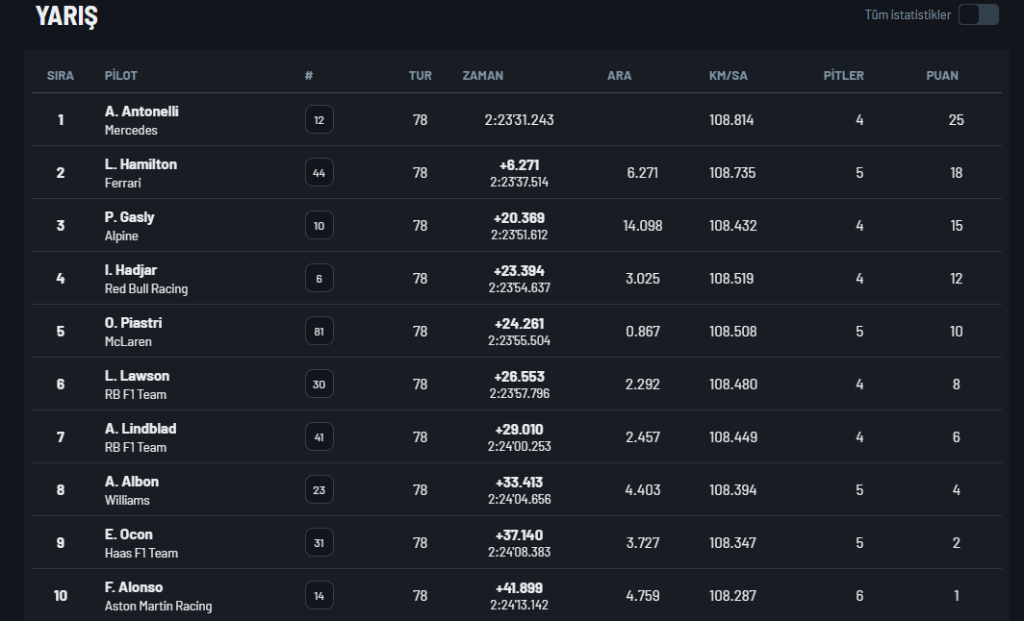The height and width of the screenshot is (621, 1024).
Task: Click Hamilton's car number 44 badge
Action: point(319,172)
